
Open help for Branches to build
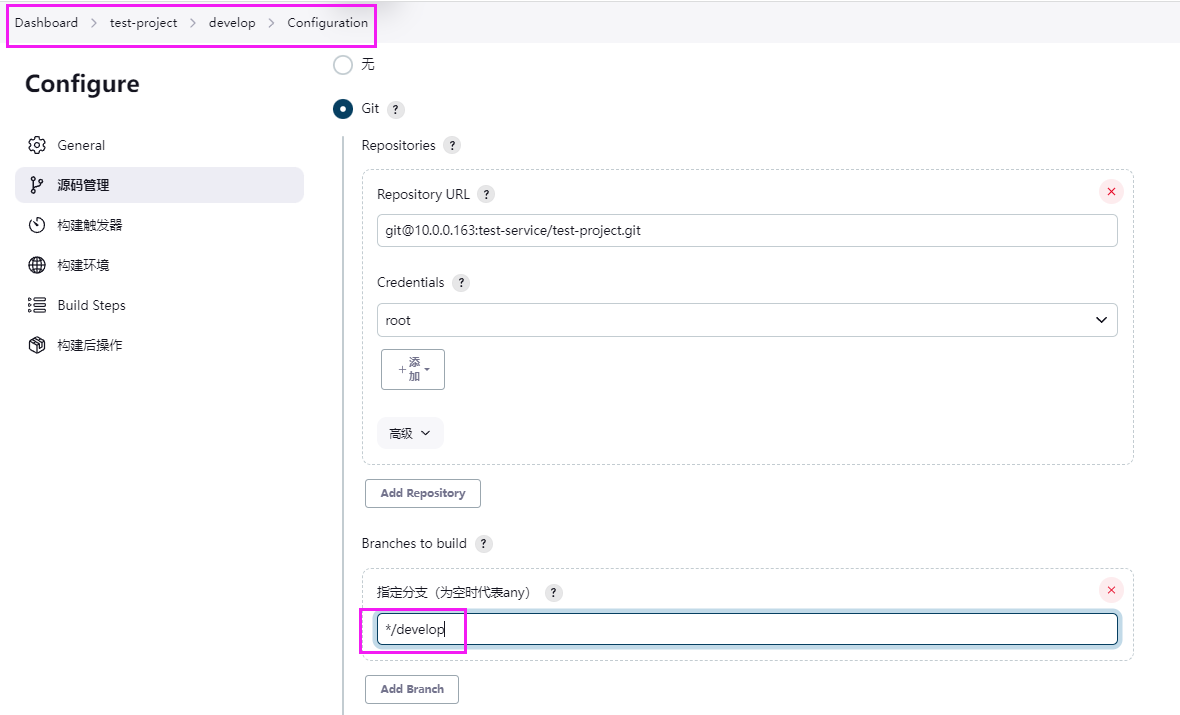coord(483,543)
